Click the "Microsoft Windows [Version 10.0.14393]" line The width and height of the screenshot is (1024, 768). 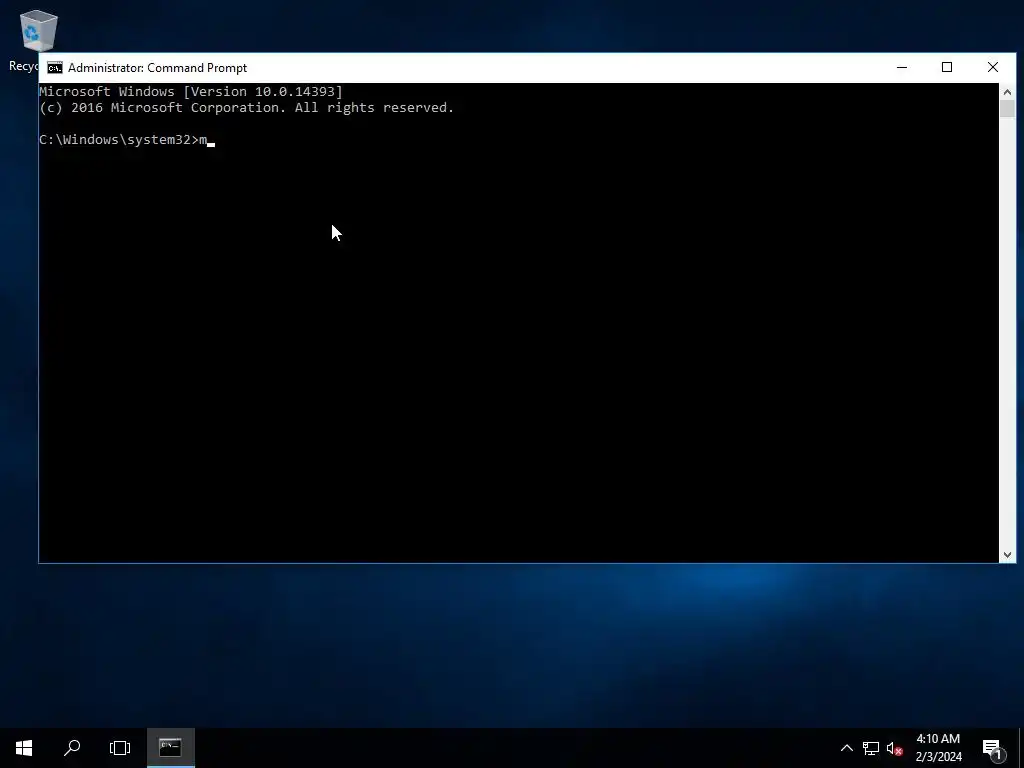(x=191, y=91)
